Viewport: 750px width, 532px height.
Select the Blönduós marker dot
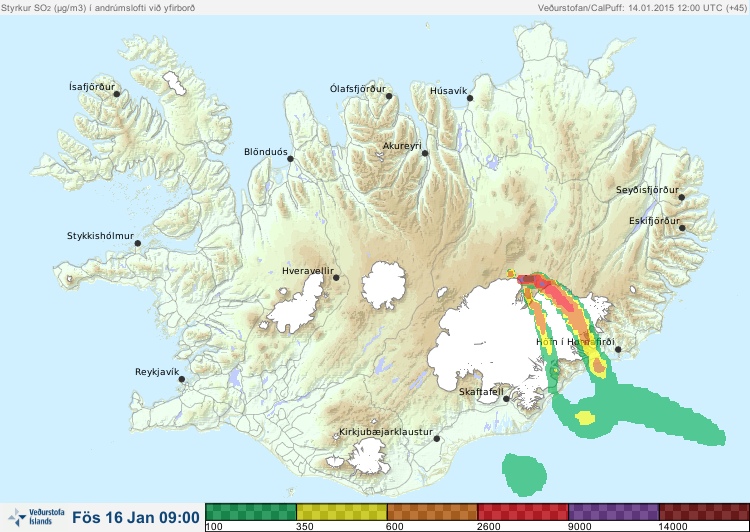click(290, 158)
